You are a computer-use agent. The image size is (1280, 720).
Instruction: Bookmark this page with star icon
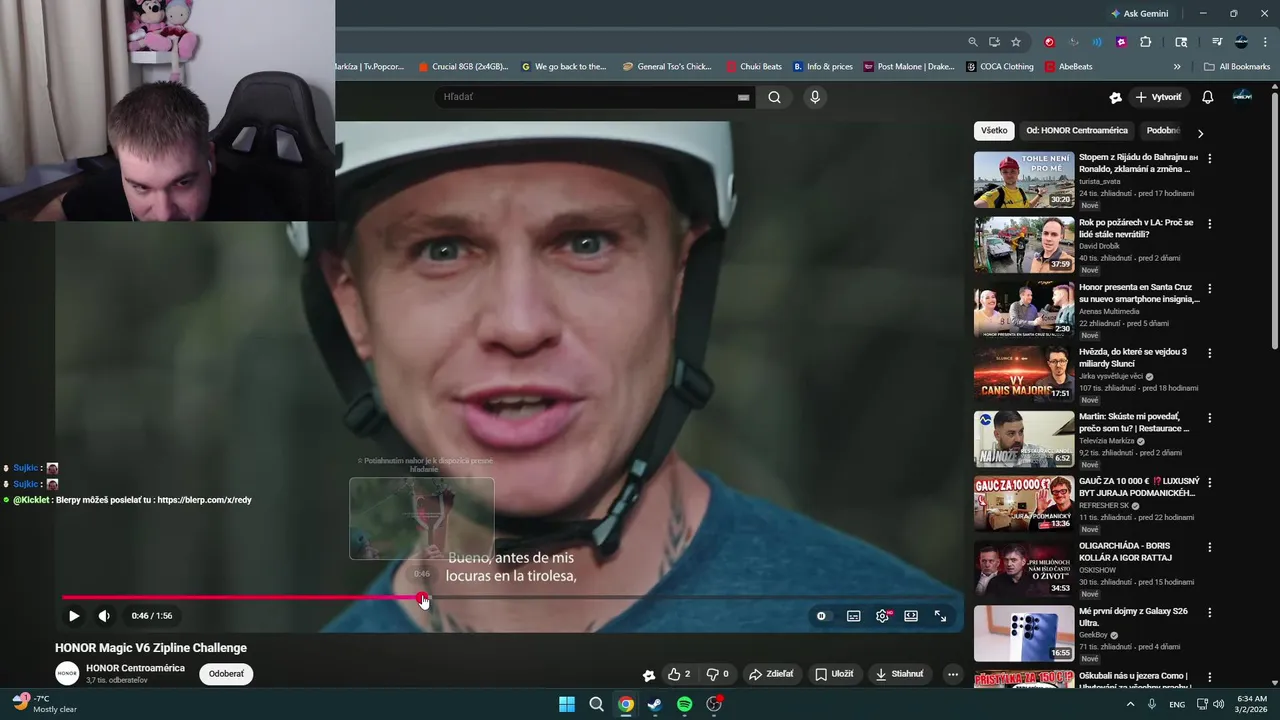point(1016,42)
